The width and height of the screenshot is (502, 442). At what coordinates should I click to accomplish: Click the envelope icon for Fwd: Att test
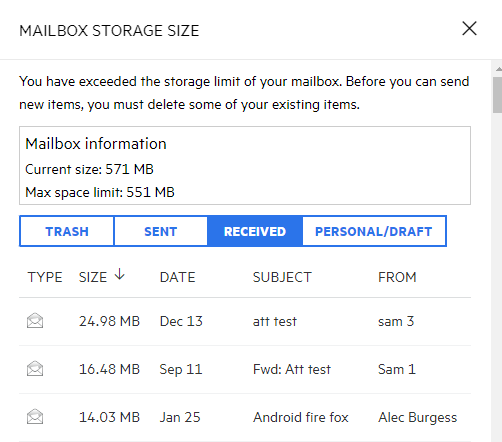pos(35,369)
